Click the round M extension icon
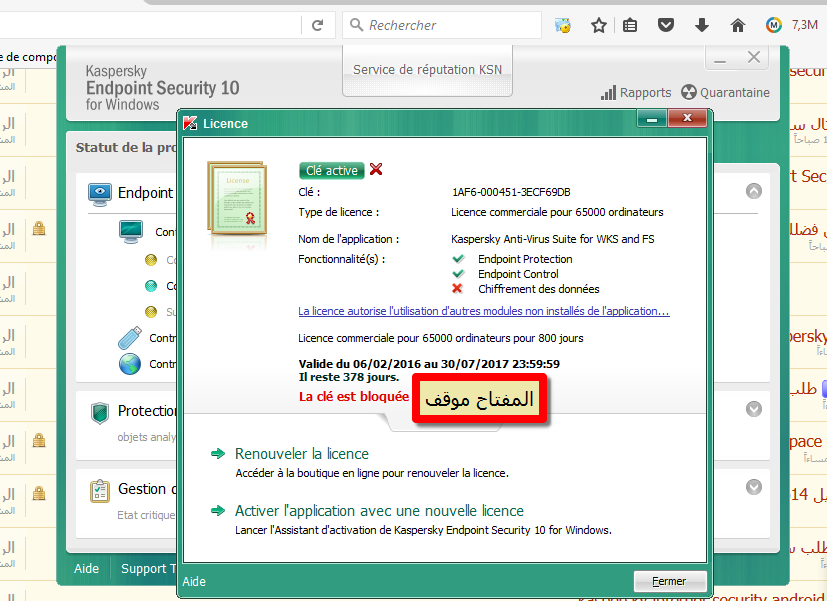This screenshot has width=827, height=601. 773,25
